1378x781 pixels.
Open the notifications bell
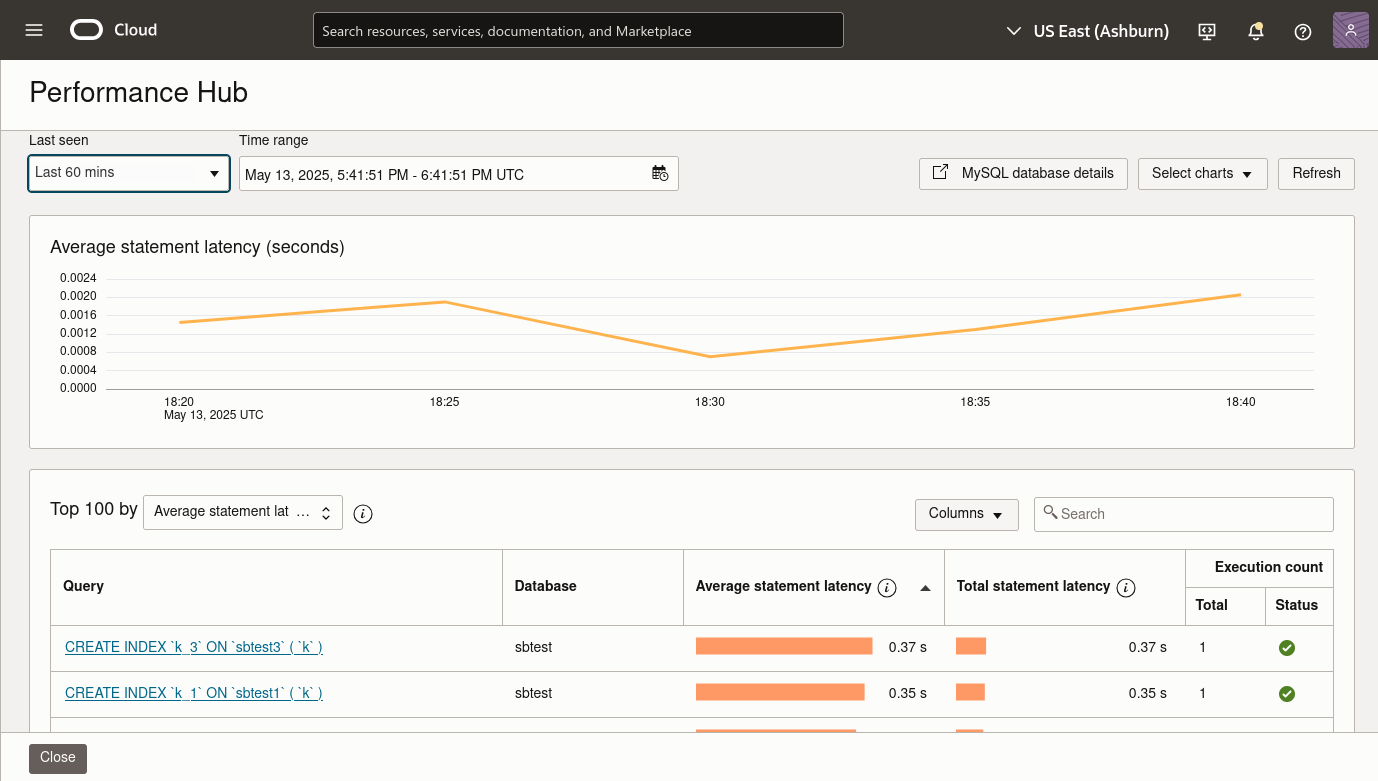pos(1255,31)
